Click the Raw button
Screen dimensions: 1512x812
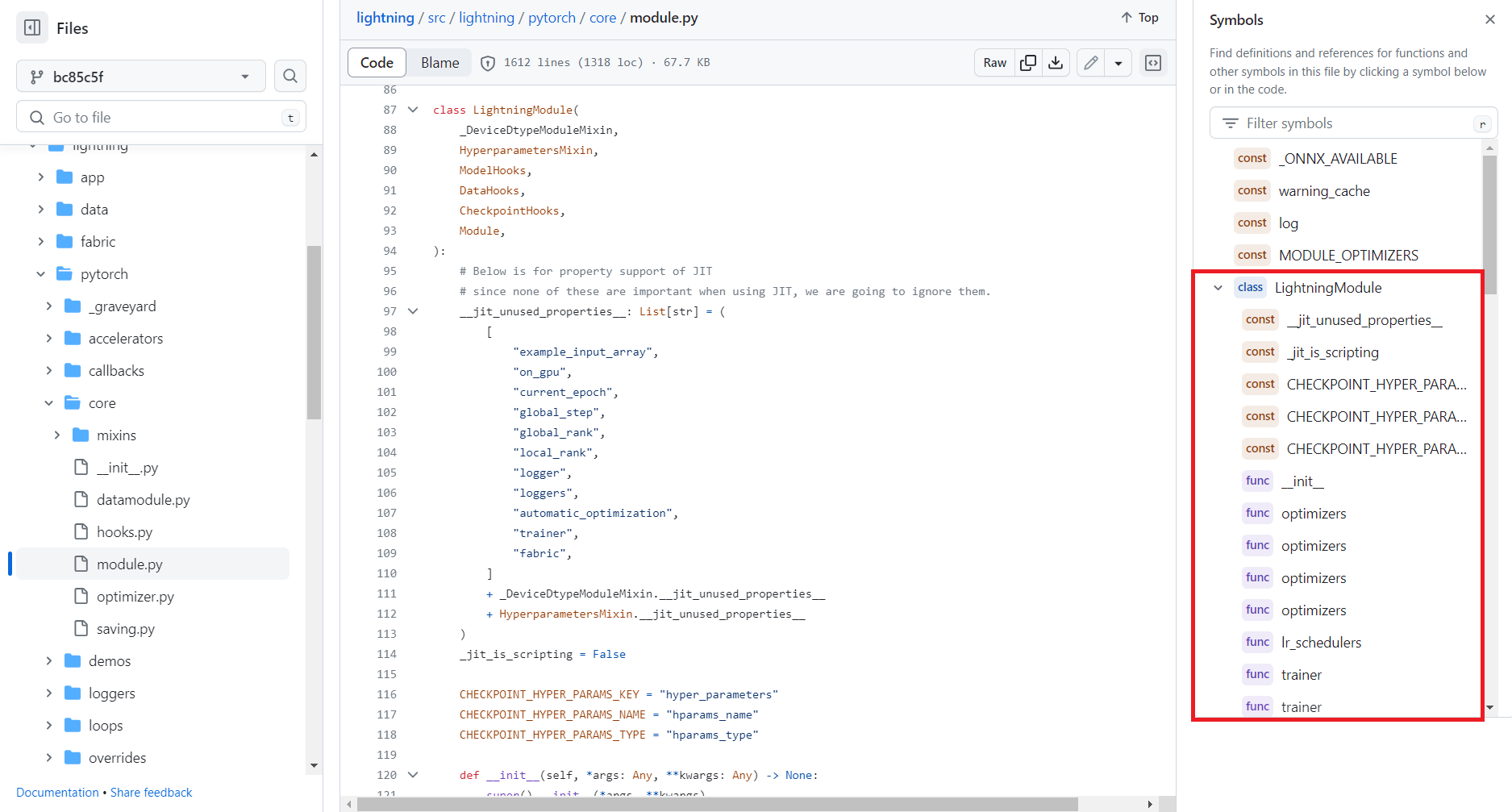pos(993,62)
